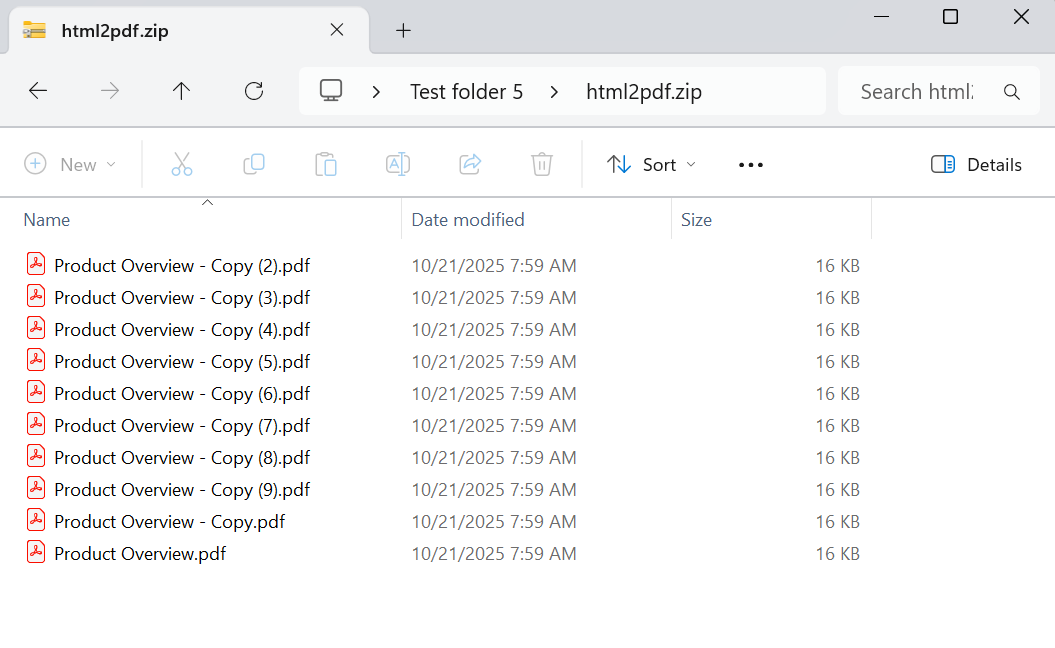1055x648 pixels.
Task: Click the Paste clipboard icon
Action: 325,164
